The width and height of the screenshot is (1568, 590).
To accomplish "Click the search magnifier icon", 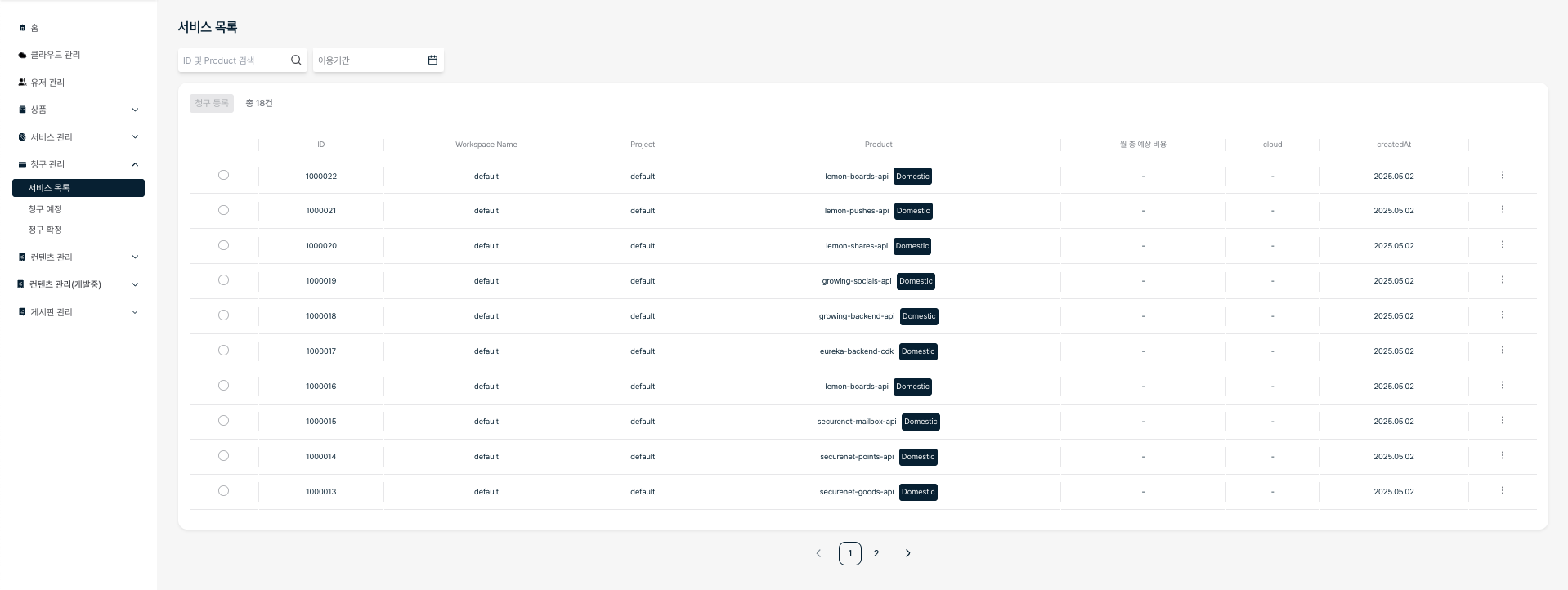I will (296, 60).
